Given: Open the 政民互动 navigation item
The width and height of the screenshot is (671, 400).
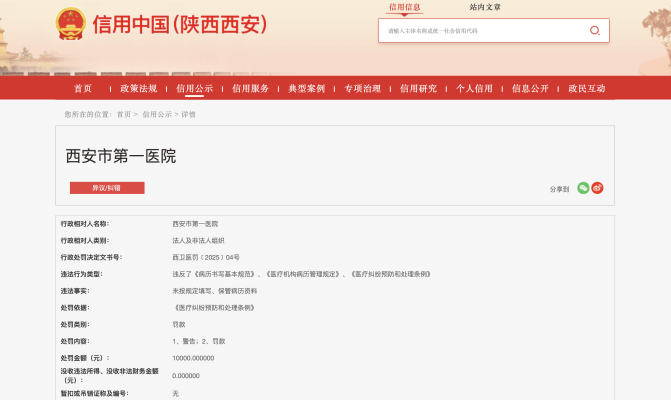Looking at the screenshot, I should [x=587, y=89].
